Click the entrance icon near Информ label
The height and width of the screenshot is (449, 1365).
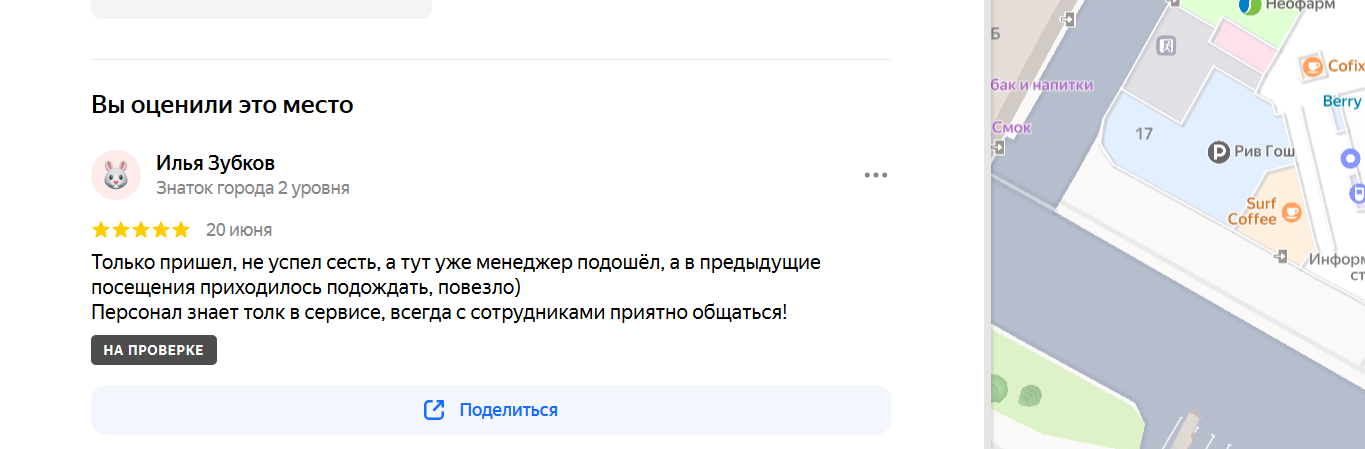click(x=1282, y=257)
